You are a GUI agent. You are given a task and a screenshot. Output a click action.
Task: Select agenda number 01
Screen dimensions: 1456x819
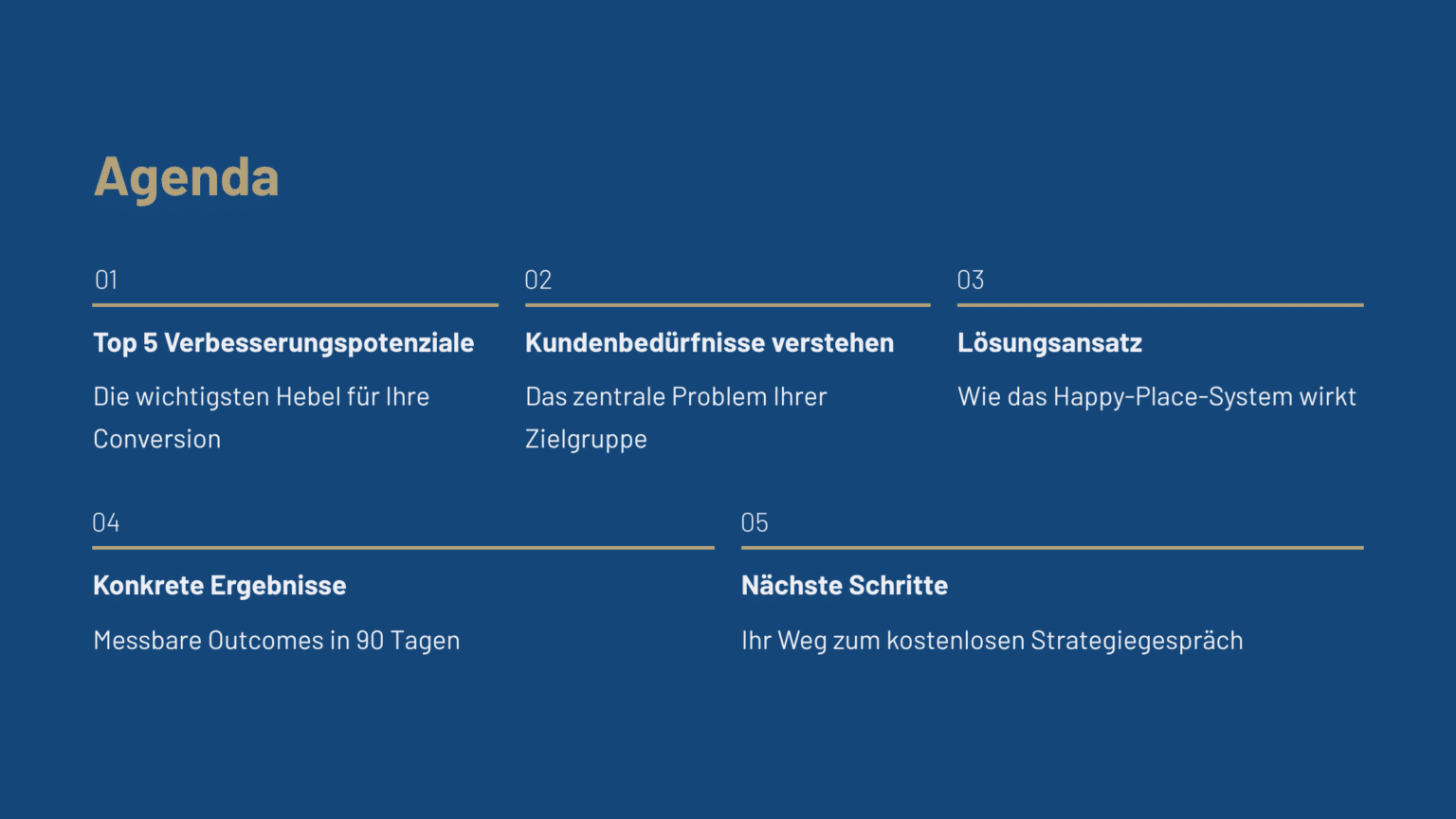tap(106, 280)
